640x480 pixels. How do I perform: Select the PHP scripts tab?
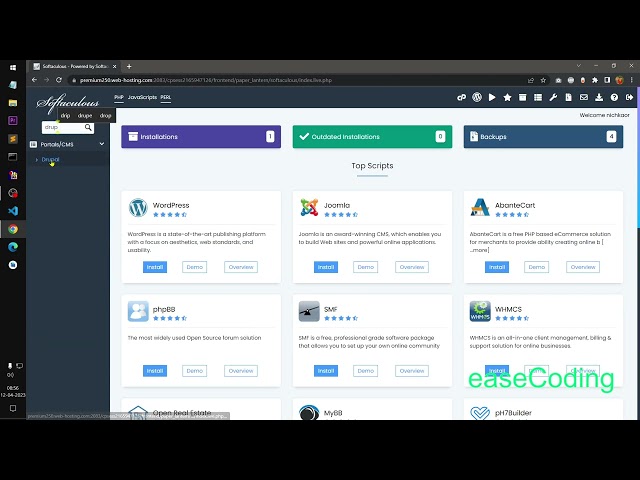click(119, 97)
